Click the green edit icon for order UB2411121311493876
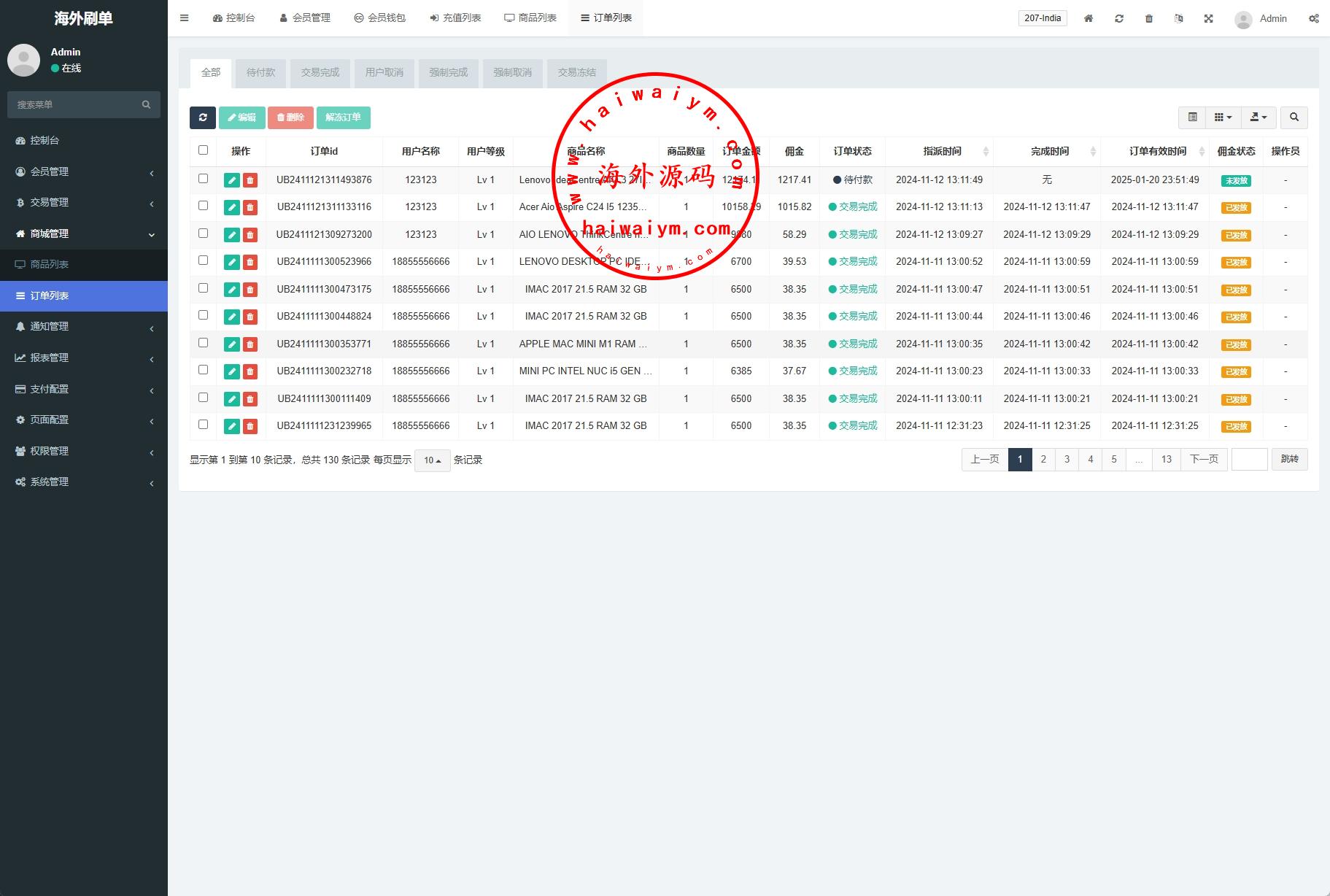 pos(232,180)
